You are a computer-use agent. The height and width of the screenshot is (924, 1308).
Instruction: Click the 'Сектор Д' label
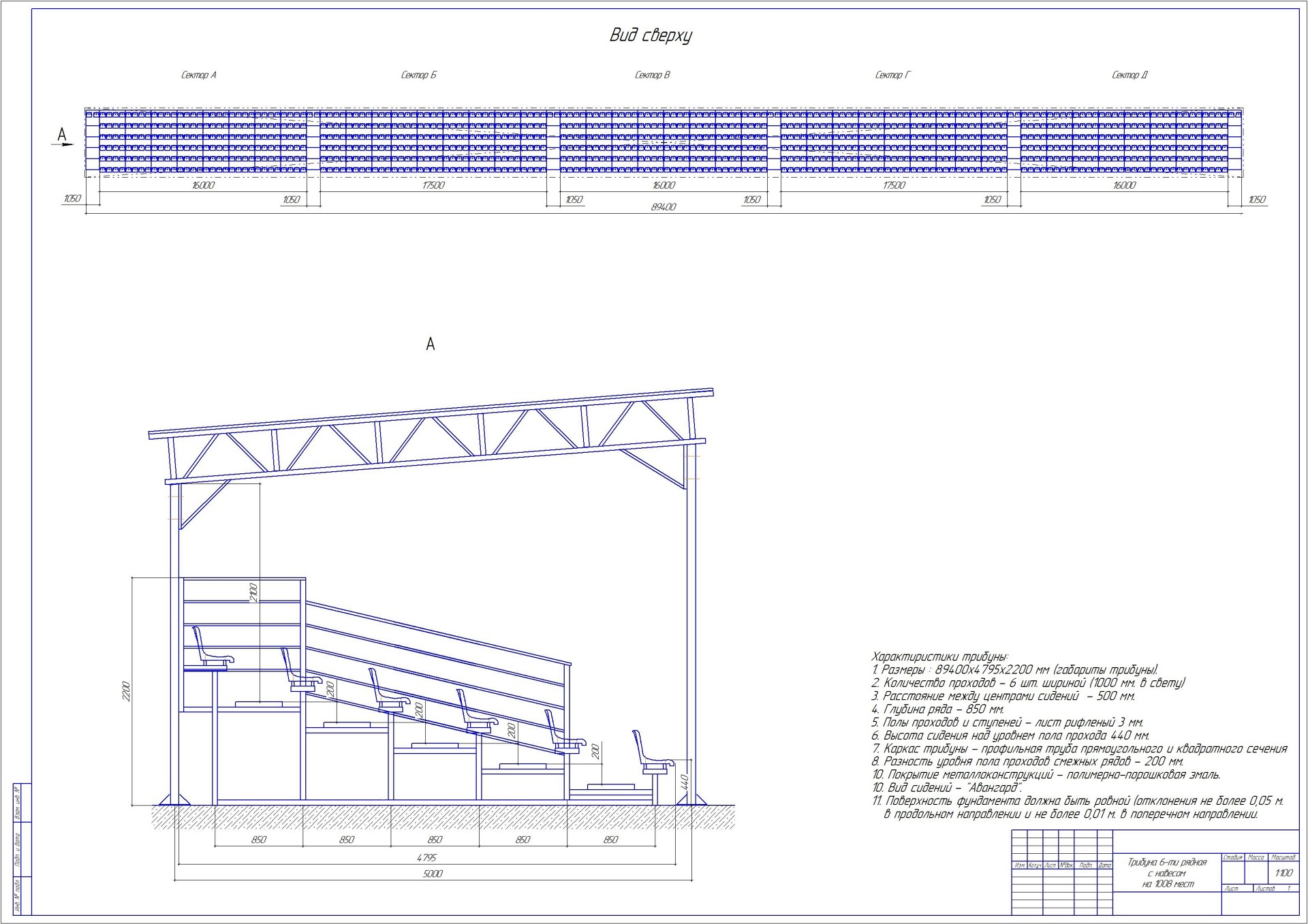pos(1130,75)
